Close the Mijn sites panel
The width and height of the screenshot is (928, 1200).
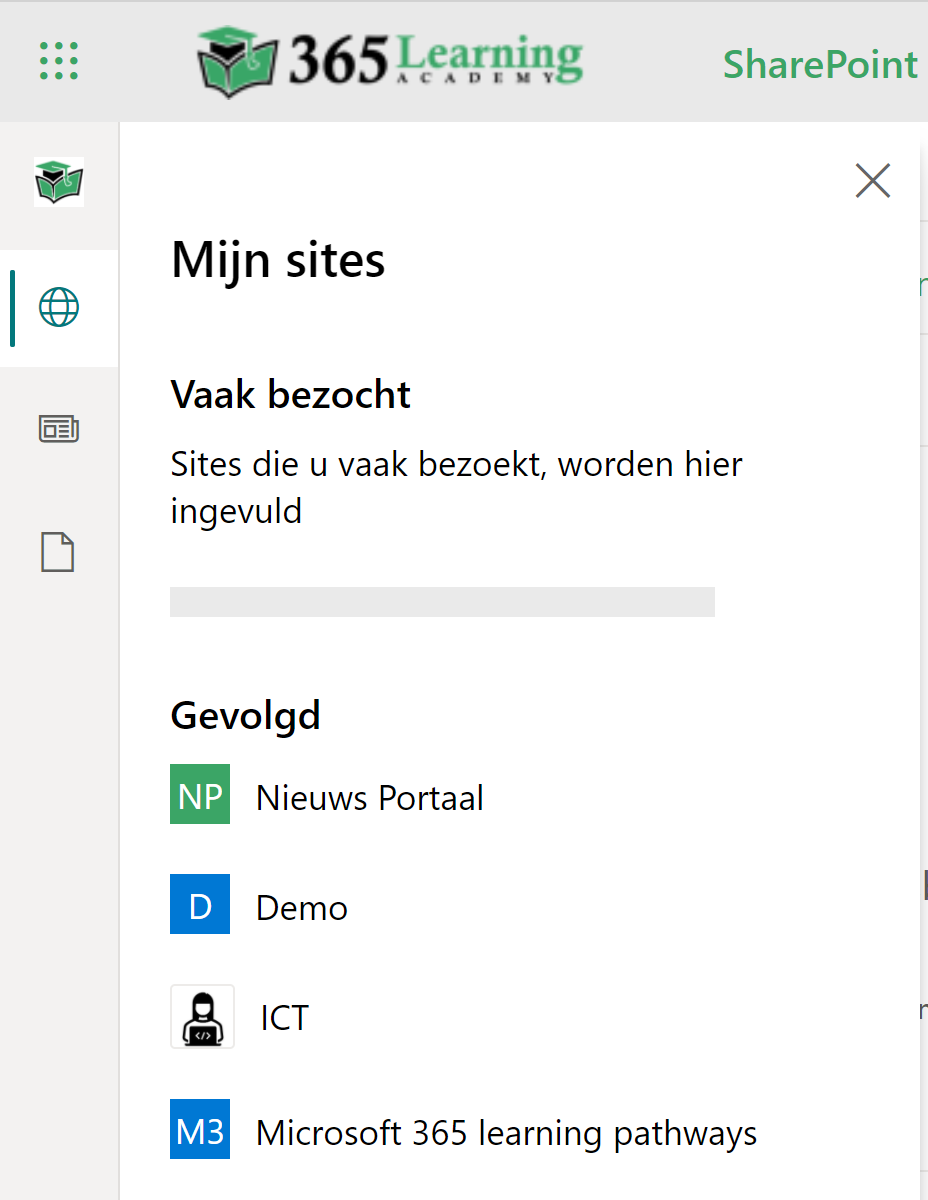point(873,181)
